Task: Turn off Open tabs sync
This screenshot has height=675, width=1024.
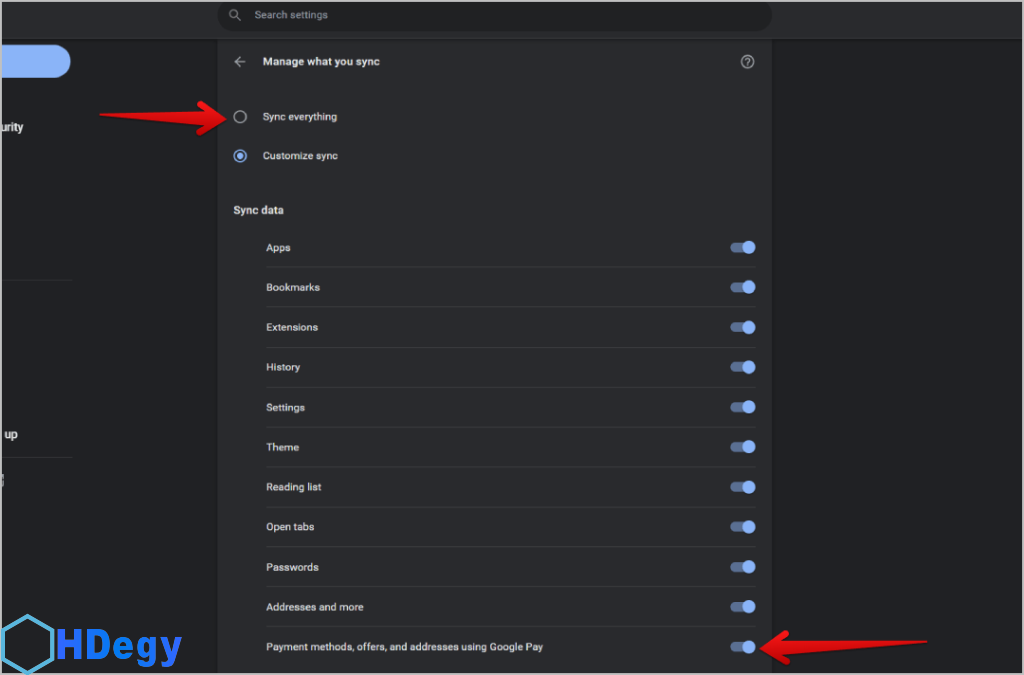Action: (x=742, y=527)
